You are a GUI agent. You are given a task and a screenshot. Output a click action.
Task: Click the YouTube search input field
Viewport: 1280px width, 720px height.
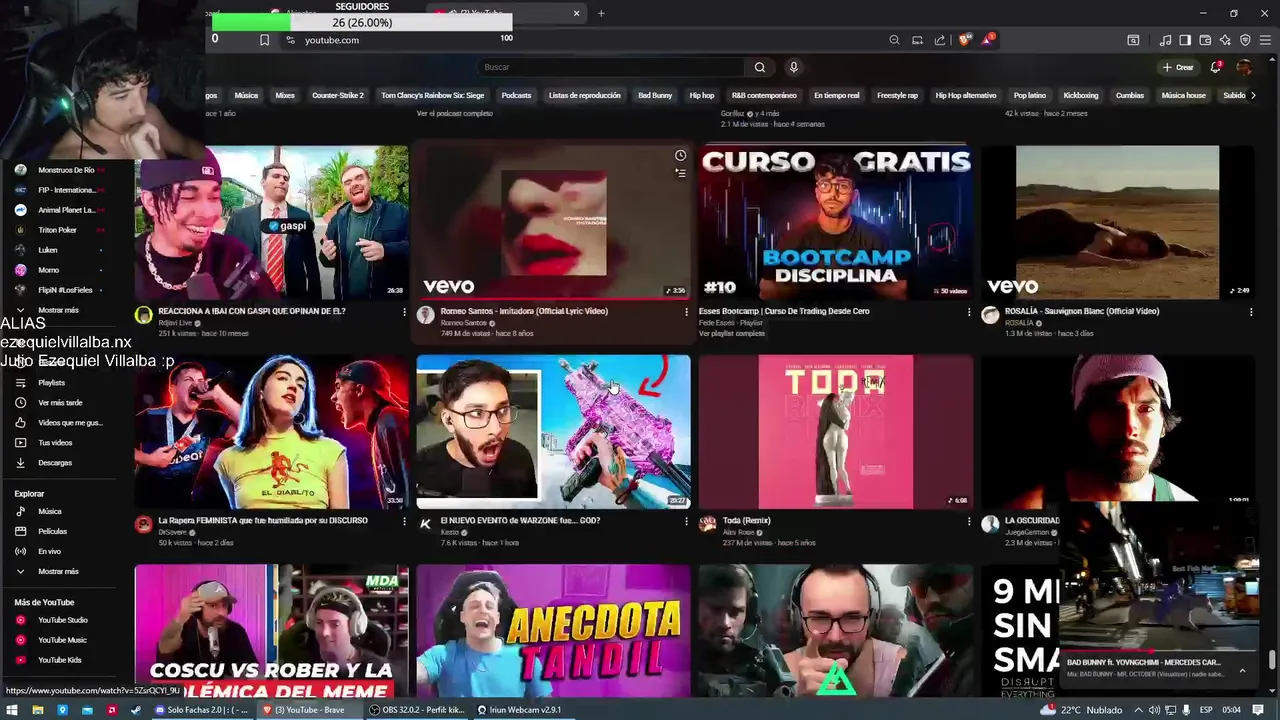pos(612,67)
